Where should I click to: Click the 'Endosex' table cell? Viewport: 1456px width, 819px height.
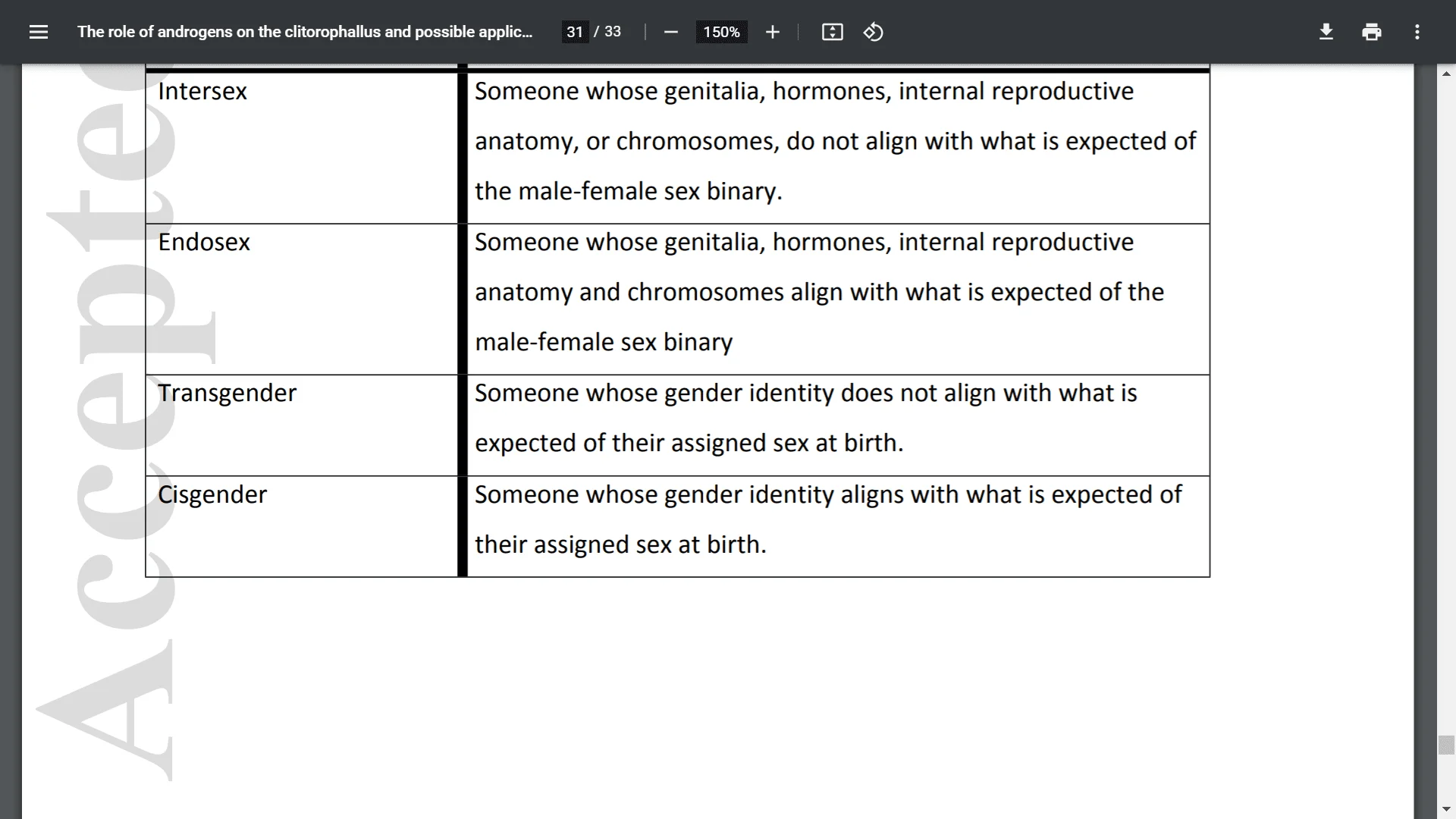click(x=302, y=299)
